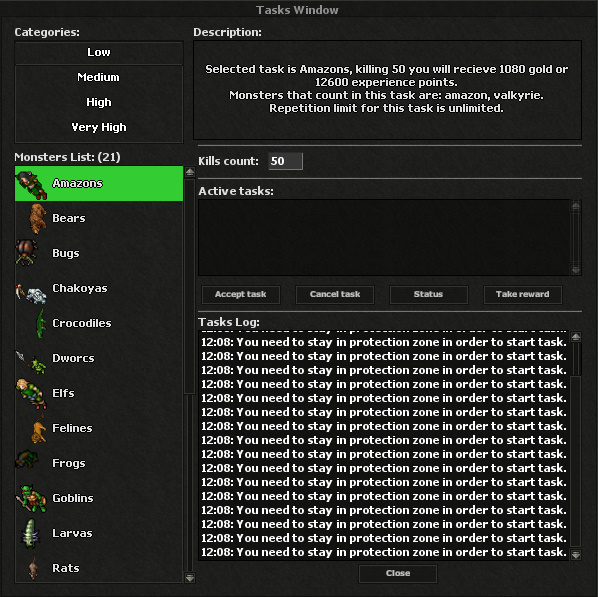Choose the Rats monster icon

34,568
